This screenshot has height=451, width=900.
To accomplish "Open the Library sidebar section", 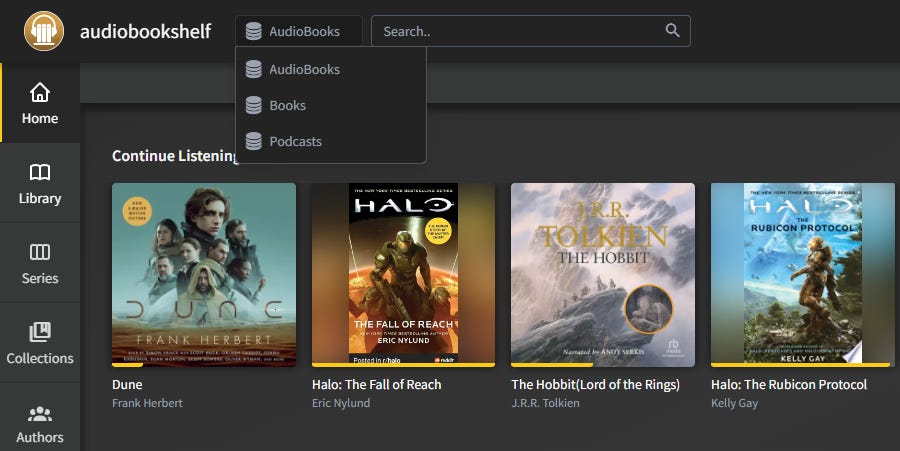I will click(x=40, y=183).
